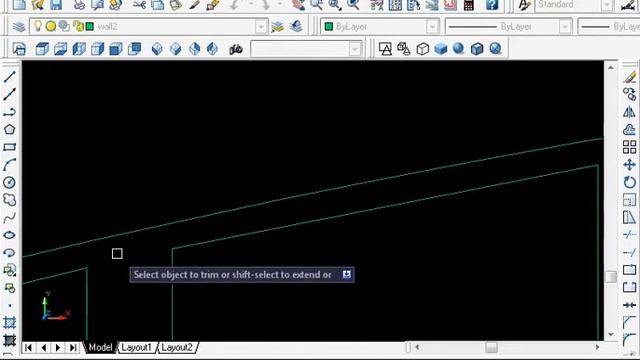Select the Circle draw tool

coord(9,182)
